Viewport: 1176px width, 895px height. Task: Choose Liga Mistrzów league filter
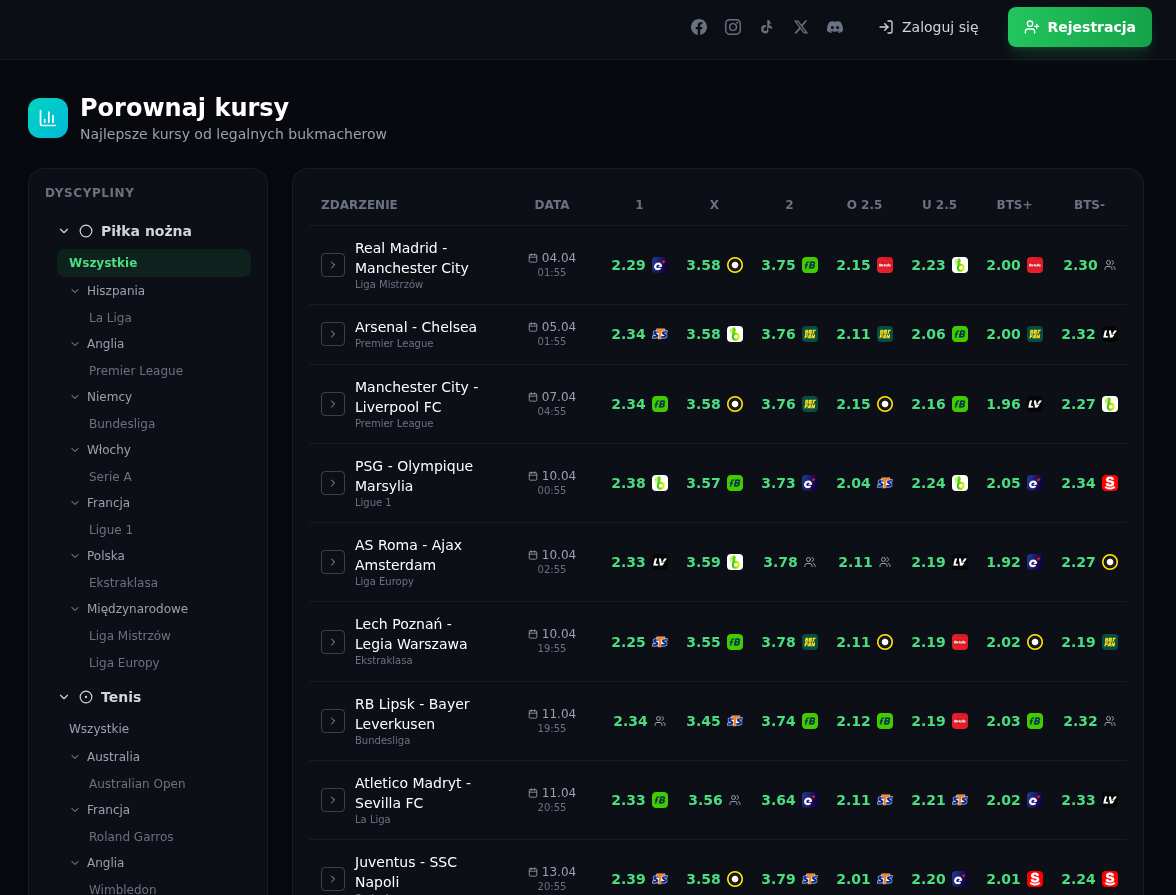pyautogui.click(x=130, y=636)
